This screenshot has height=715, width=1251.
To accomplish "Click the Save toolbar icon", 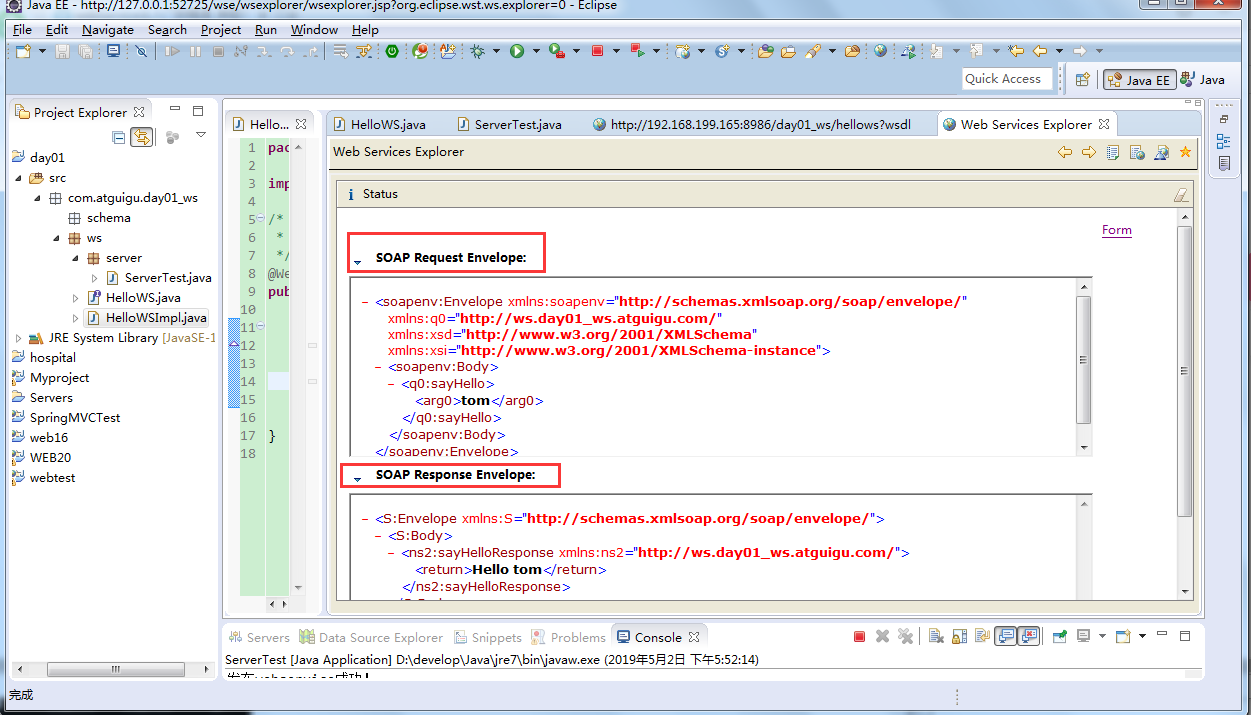I will 62,51.
